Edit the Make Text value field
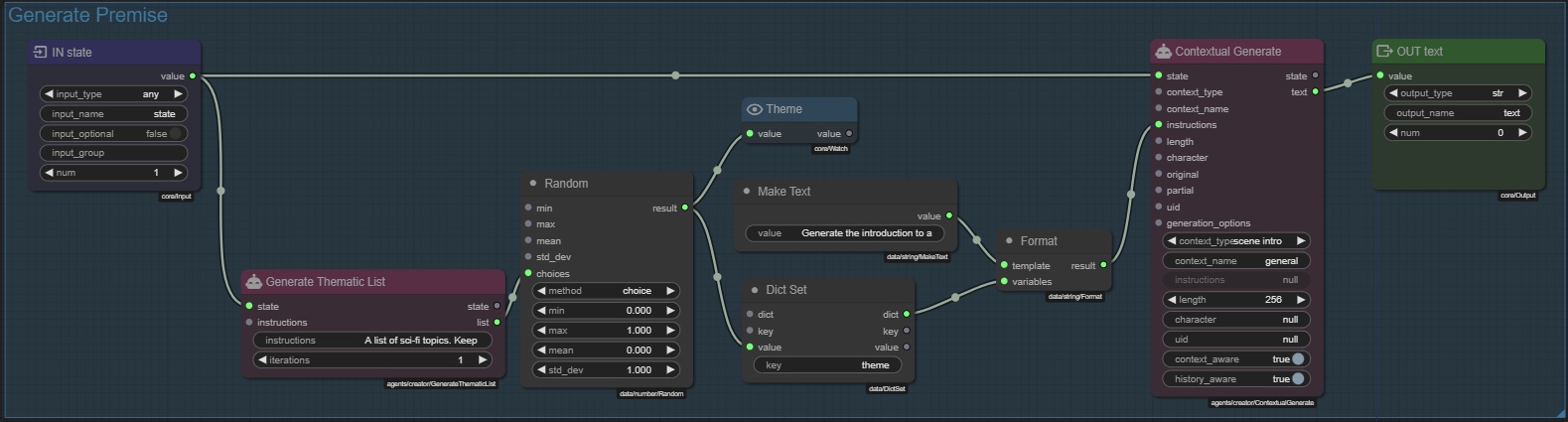This screenshot has height=422, width=1568. tap(850, 233)
